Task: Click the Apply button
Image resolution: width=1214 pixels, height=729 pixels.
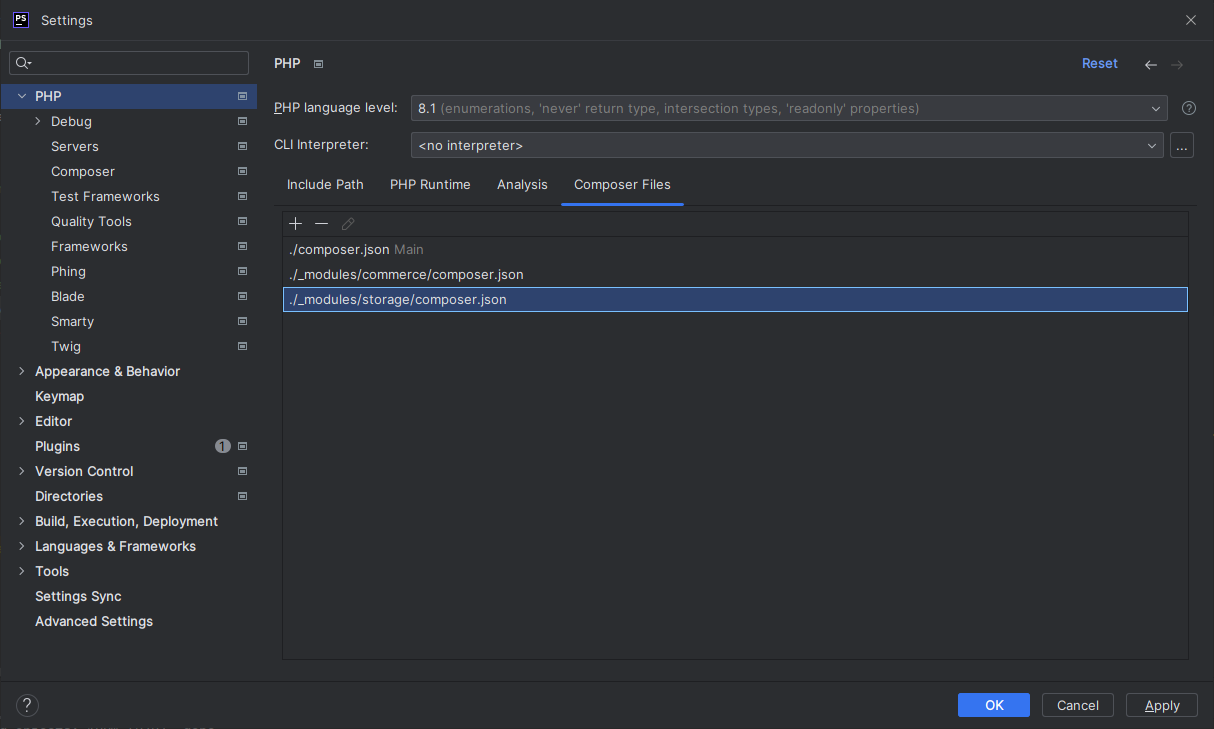Action: point(1161,705)
